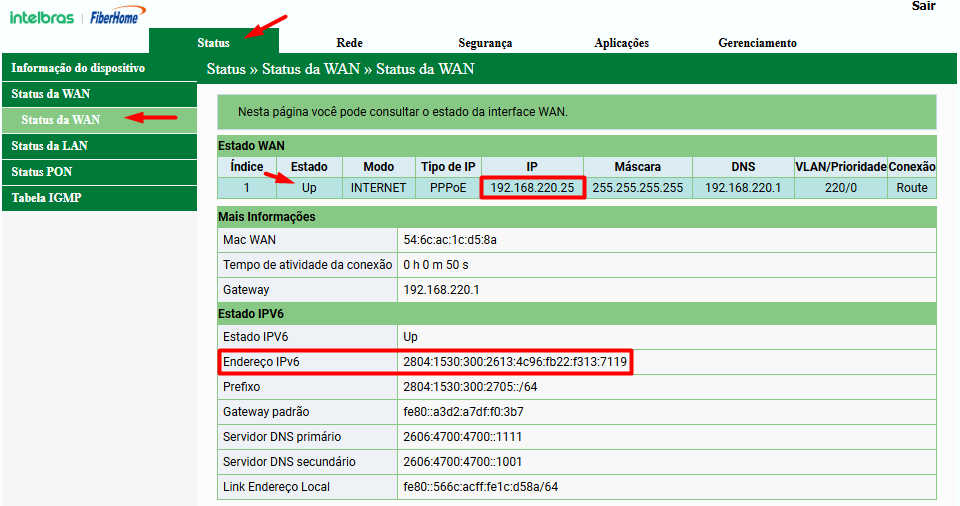Click the Conexão column header
This screenshot has width=960, height=506.
pos(912,167)
